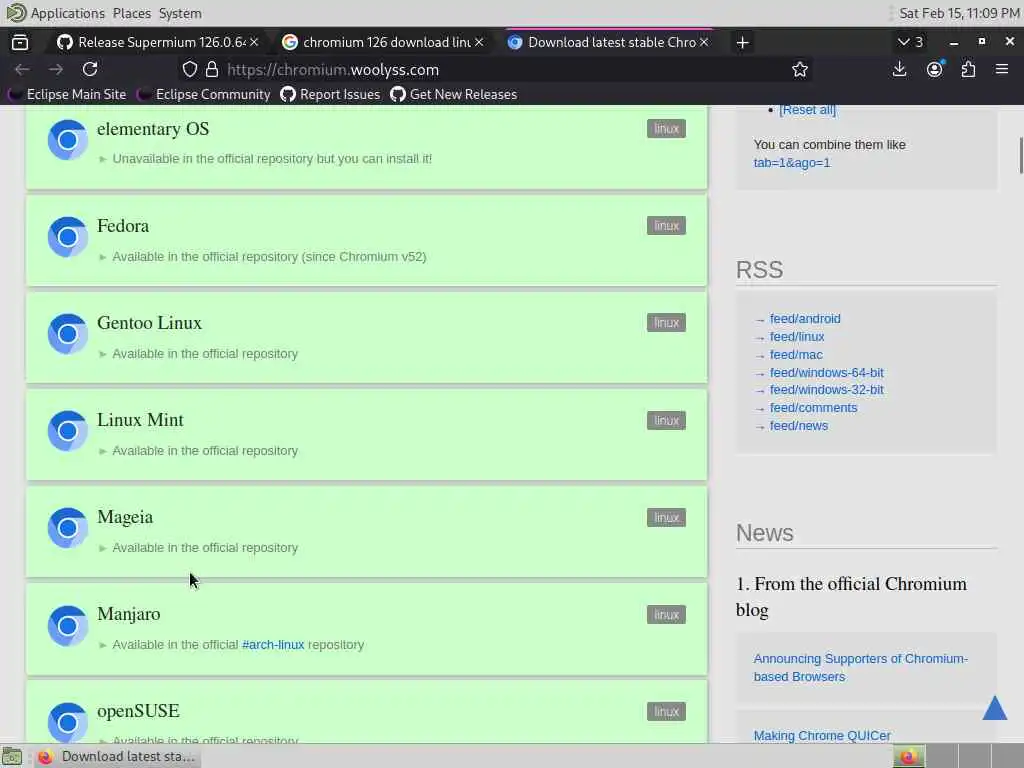Click Download latest sta... taskbar window button

click(x=116, y=756)
